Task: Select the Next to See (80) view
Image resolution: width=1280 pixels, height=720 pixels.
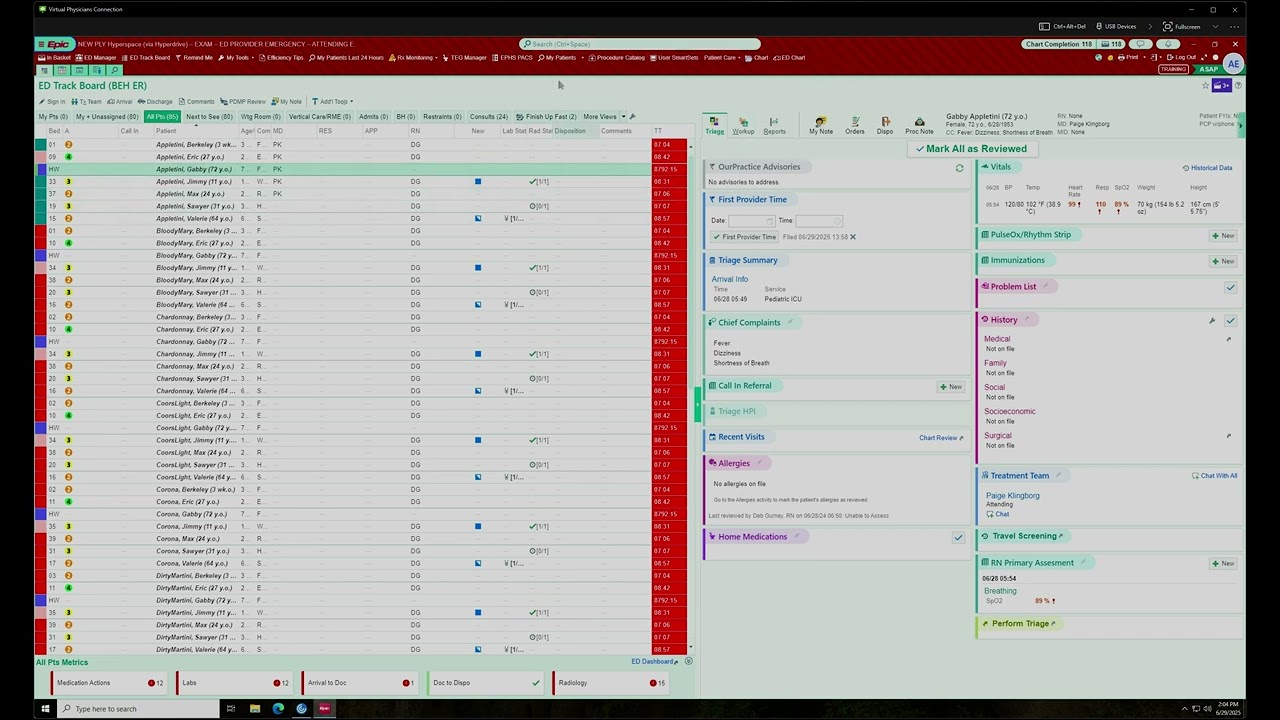Action: 209,117
